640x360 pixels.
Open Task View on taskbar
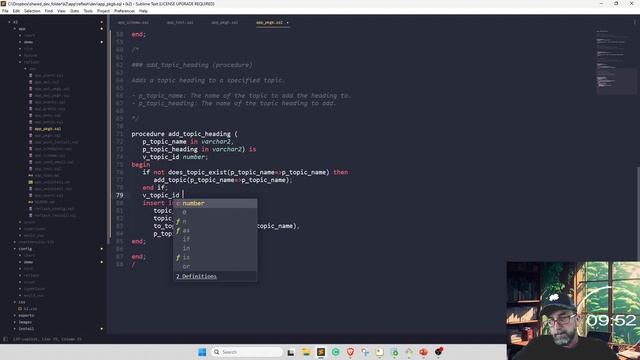291,352
